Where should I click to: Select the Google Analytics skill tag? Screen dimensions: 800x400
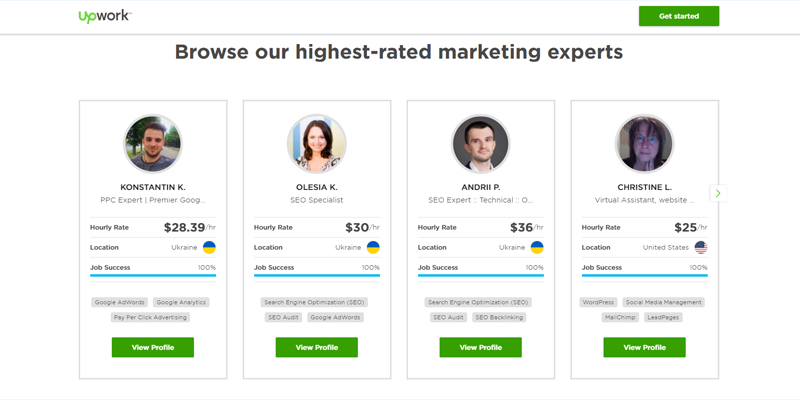point(181,302)
